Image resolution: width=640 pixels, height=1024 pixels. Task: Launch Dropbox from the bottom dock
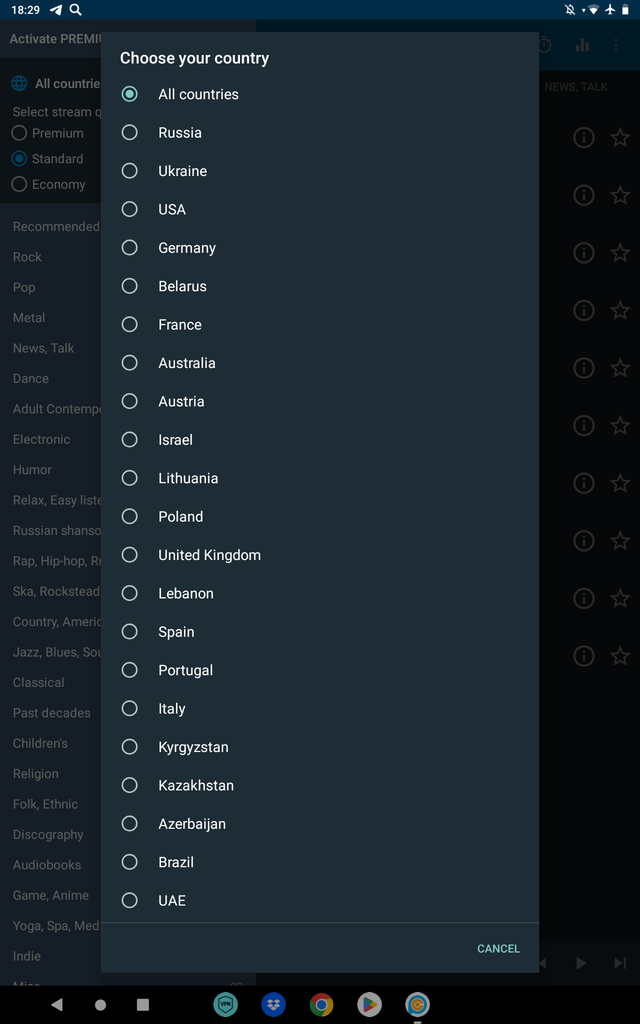(274, 1004)
